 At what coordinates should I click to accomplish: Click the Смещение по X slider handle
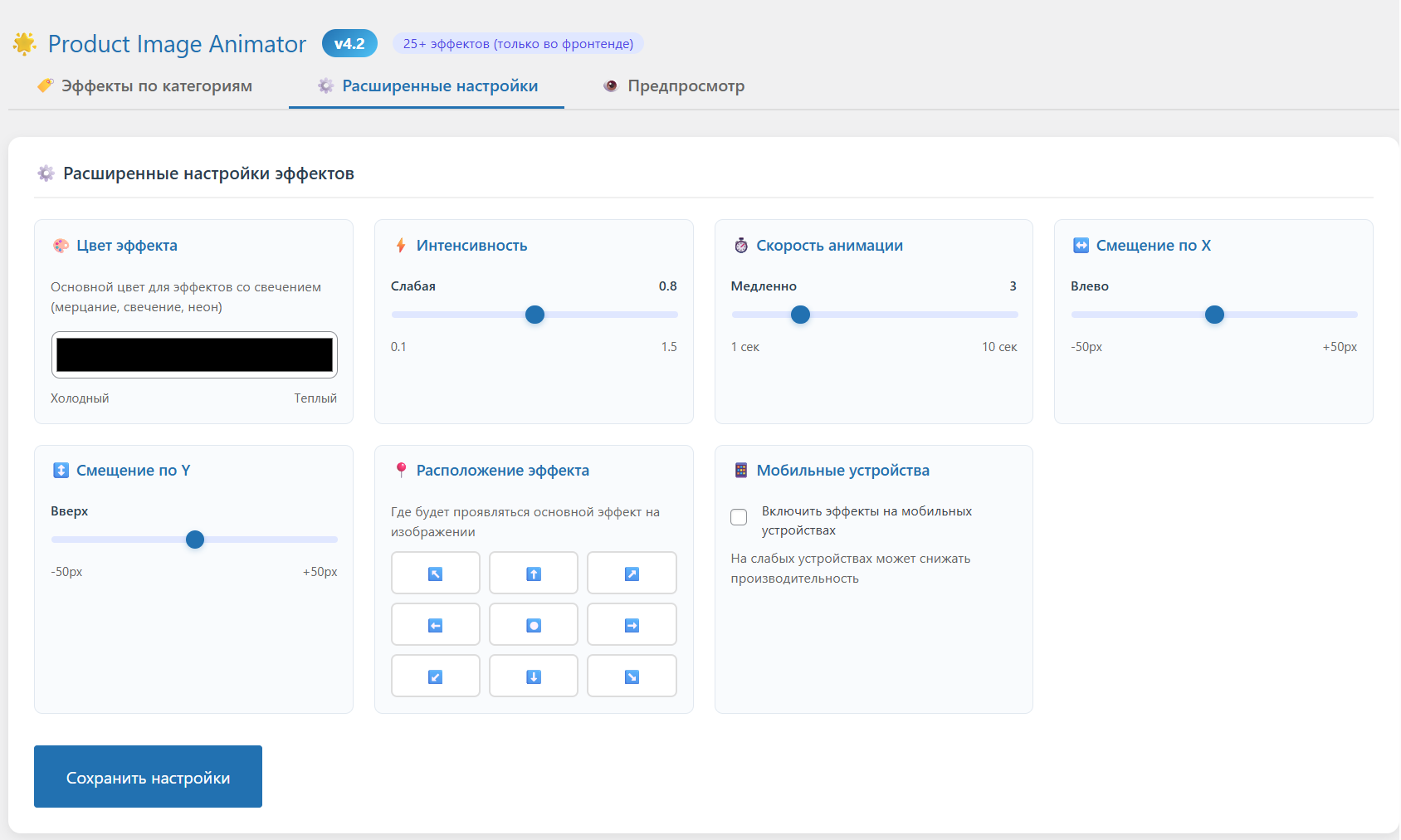pos(1214,315)
